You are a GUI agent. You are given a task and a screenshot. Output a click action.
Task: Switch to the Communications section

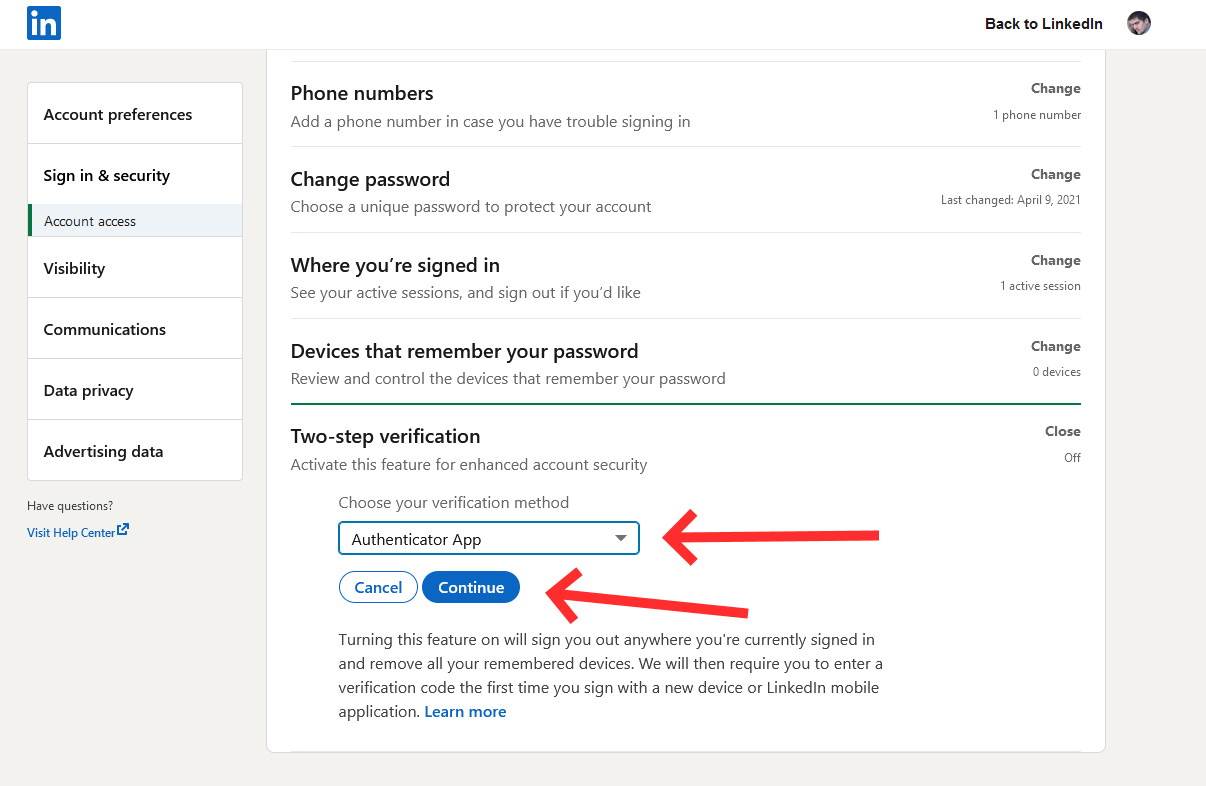coord(104,329)
